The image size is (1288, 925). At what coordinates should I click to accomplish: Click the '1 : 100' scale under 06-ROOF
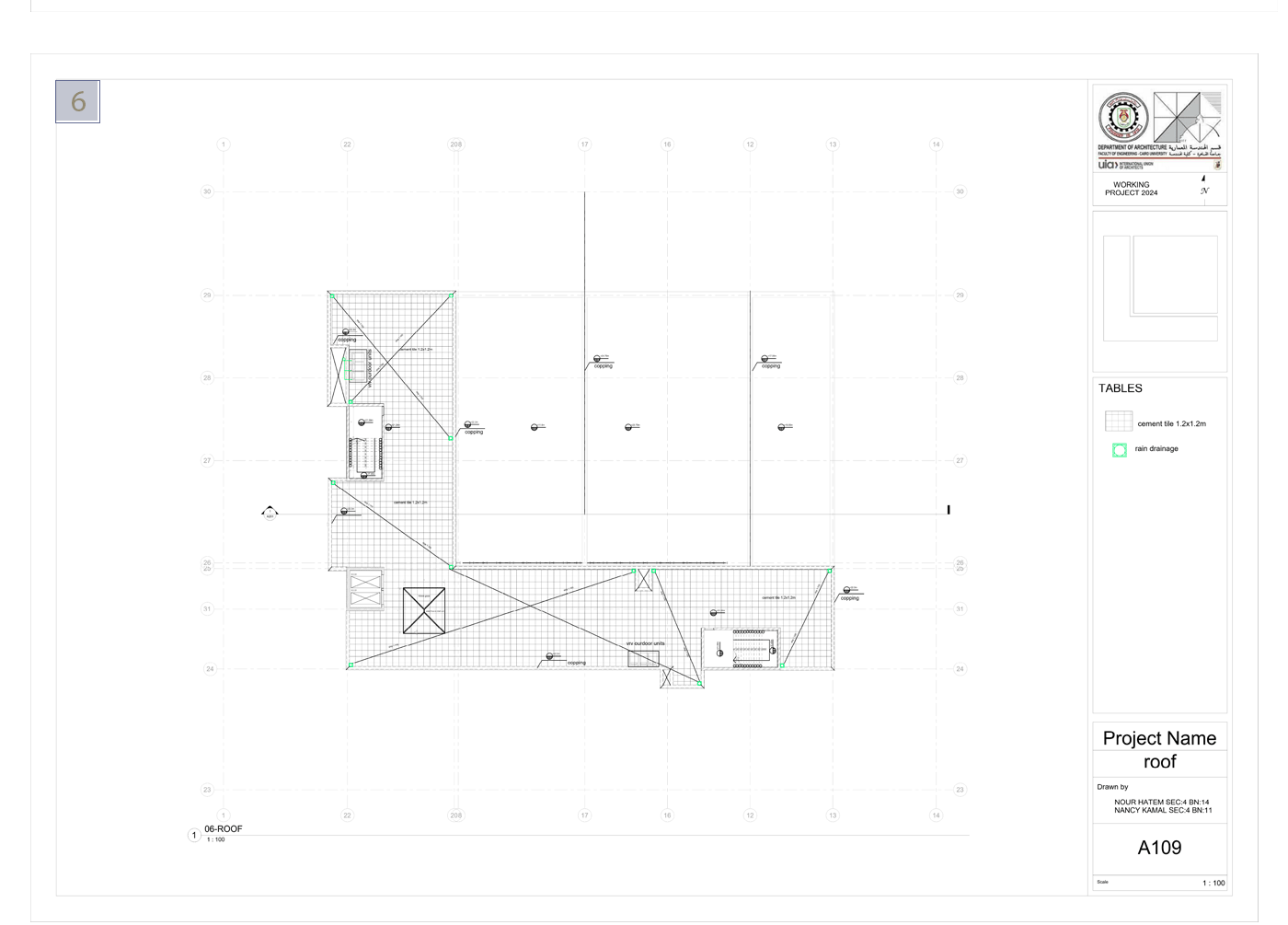[215, 839]
